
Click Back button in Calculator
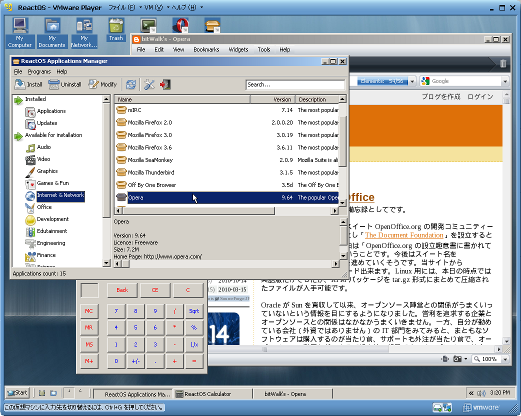point(122,290)
